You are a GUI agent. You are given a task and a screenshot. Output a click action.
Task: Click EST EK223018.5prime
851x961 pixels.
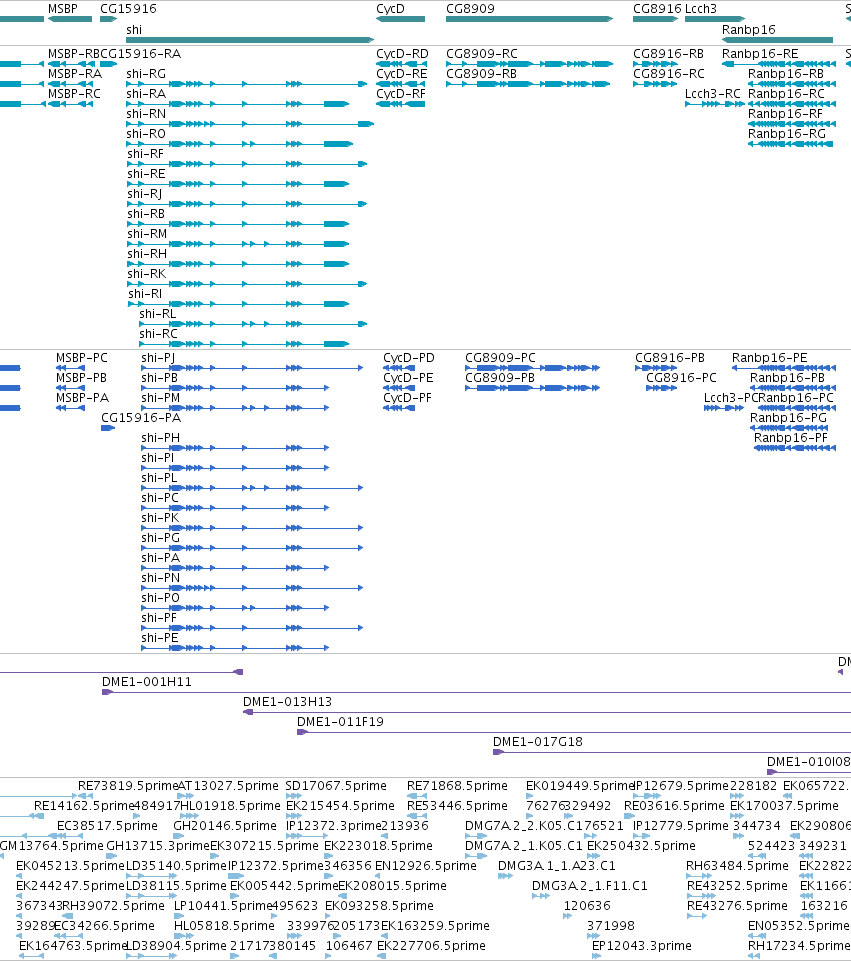(378, 846)
